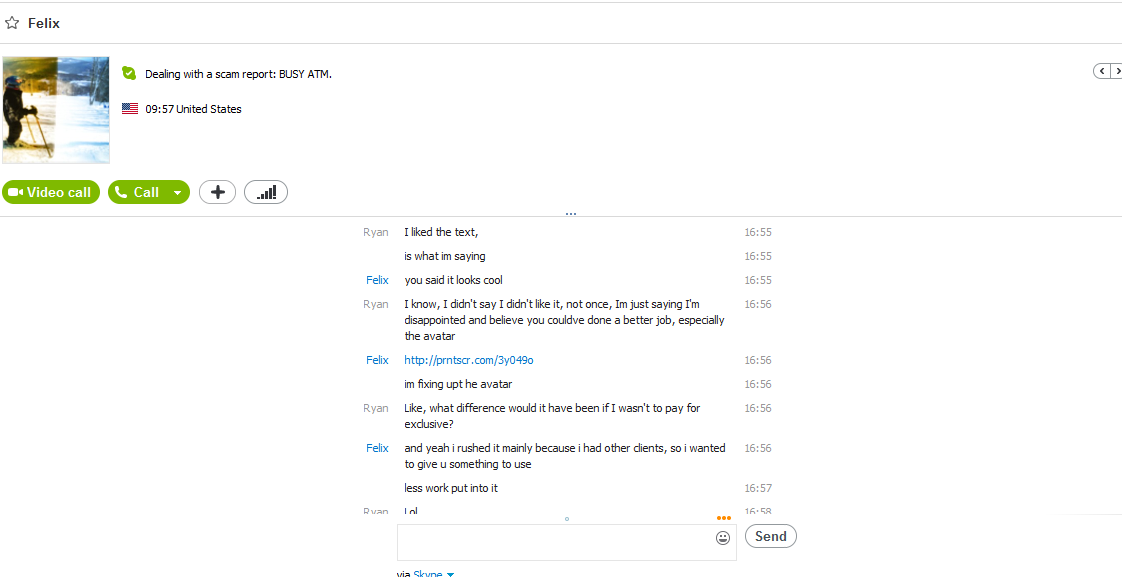Image resolution: width=1122 pixels, height=577 pixels.
Task: Navigate back with left chevron button
Action: 1101,71
